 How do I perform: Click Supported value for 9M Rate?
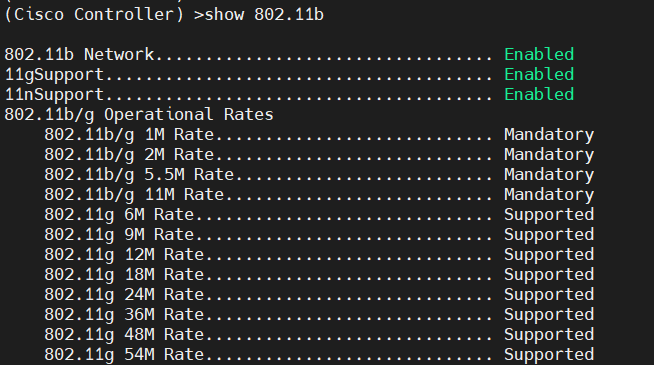pos(549,235)
